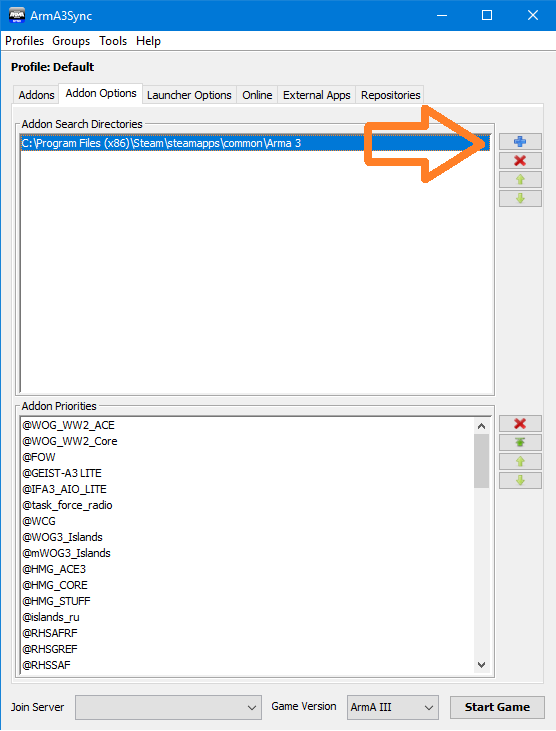Move addon priority down one position
The width and height of the screenshot is (556, 731).
tap(520, 481)
